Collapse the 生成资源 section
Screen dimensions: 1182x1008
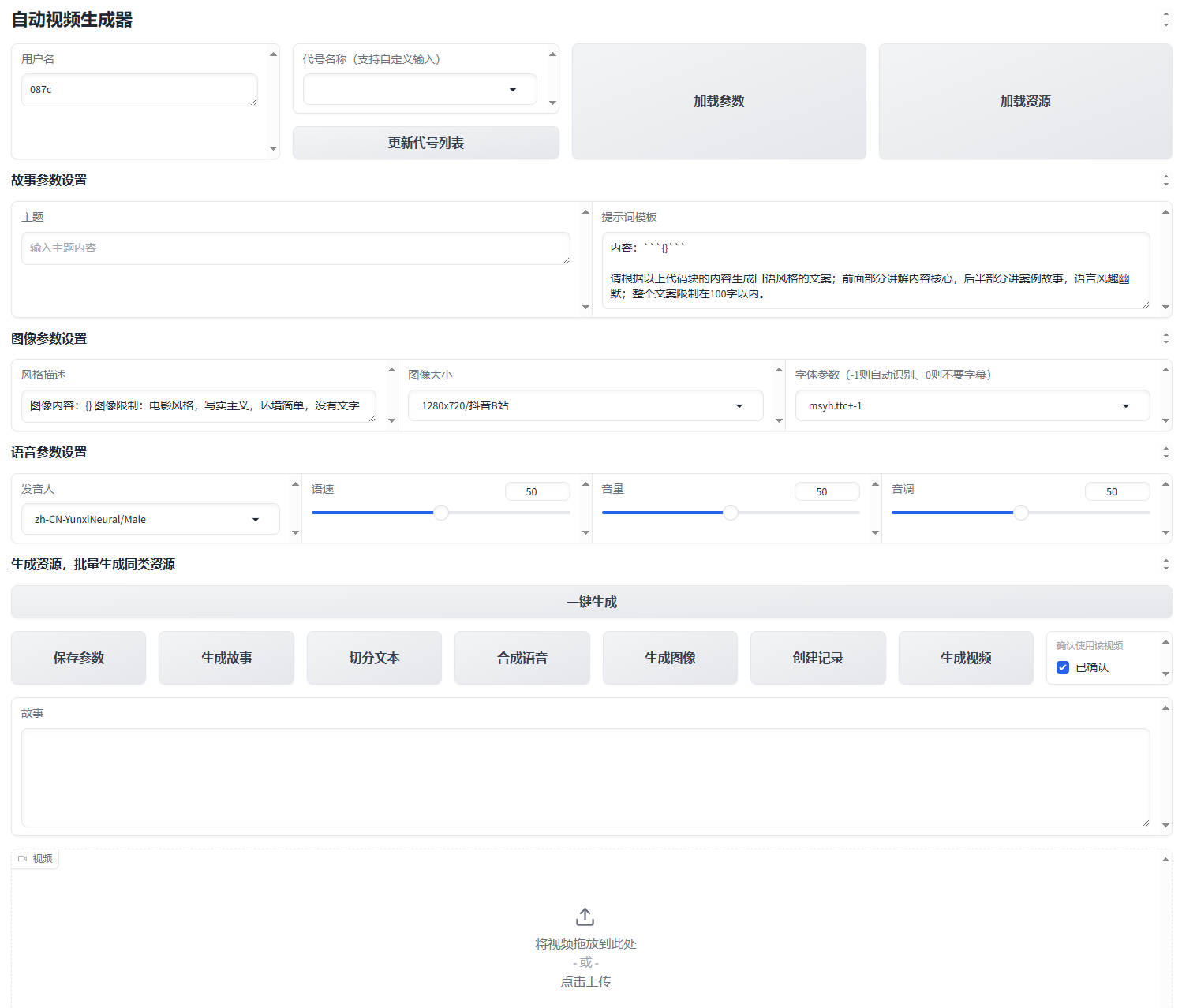(x=1165, y=564)
